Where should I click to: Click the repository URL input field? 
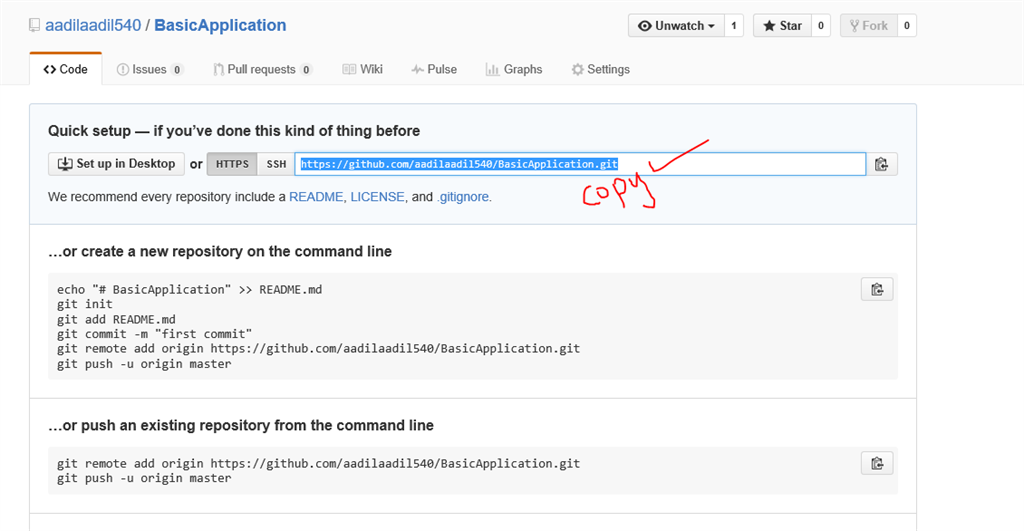[580, 164]
